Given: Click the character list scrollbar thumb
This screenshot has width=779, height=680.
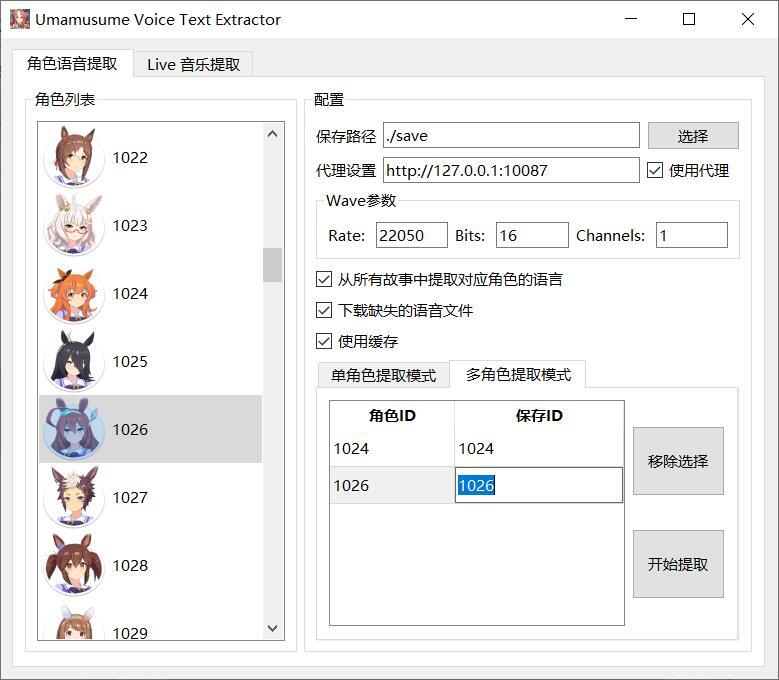Looking at the screenshot, I should pyautogui.click(x=272, y=265).
